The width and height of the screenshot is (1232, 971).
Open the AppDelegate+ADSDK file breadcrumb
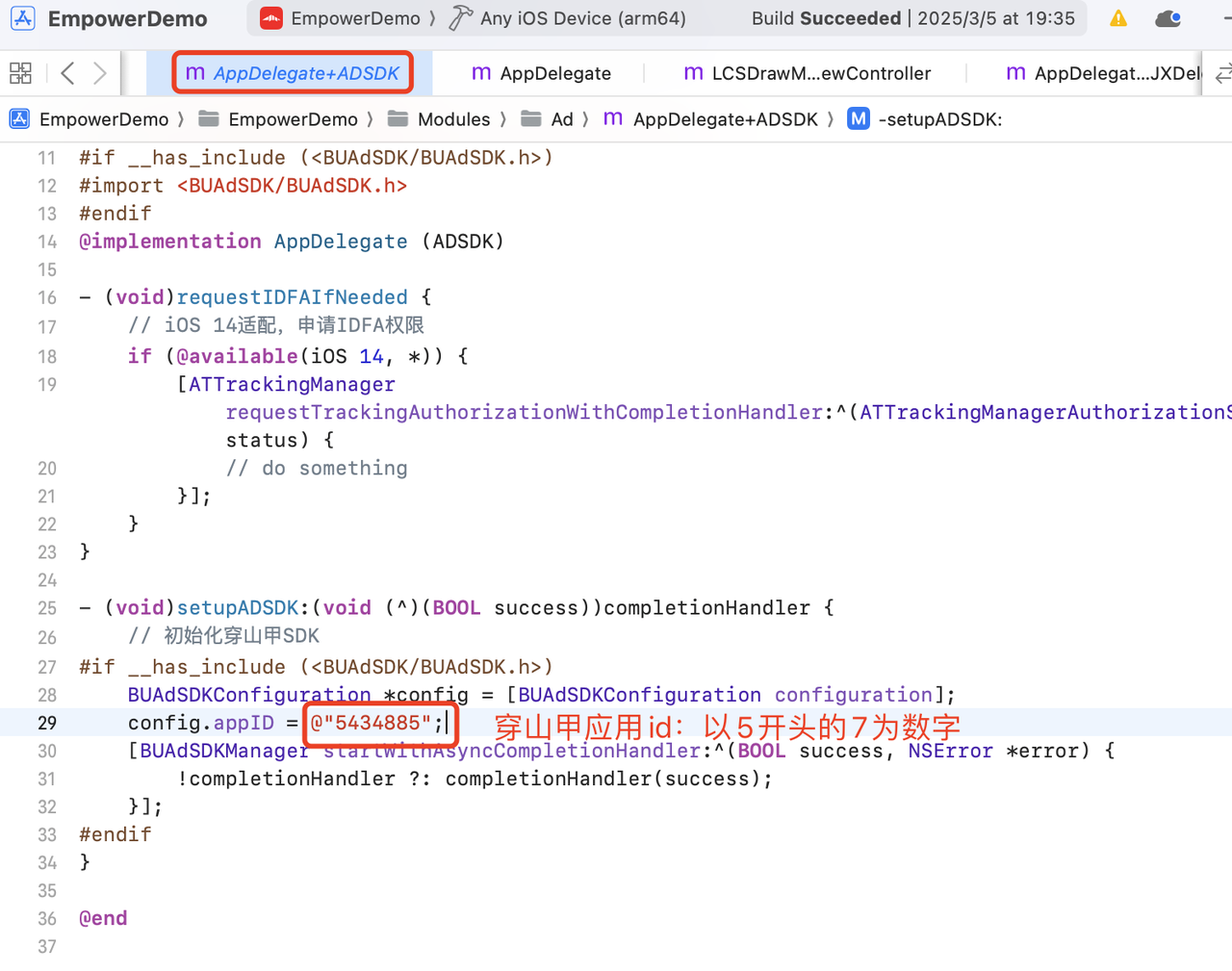(710, 119)
